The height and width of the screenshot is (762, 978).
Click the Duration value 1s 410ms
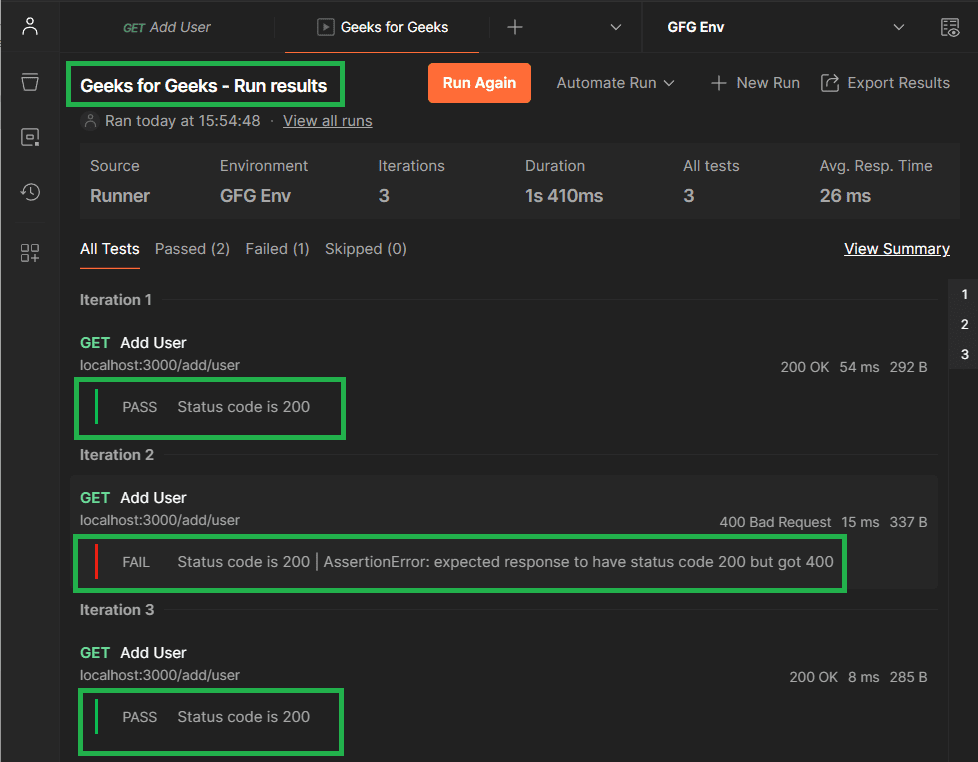click(564, 196)
